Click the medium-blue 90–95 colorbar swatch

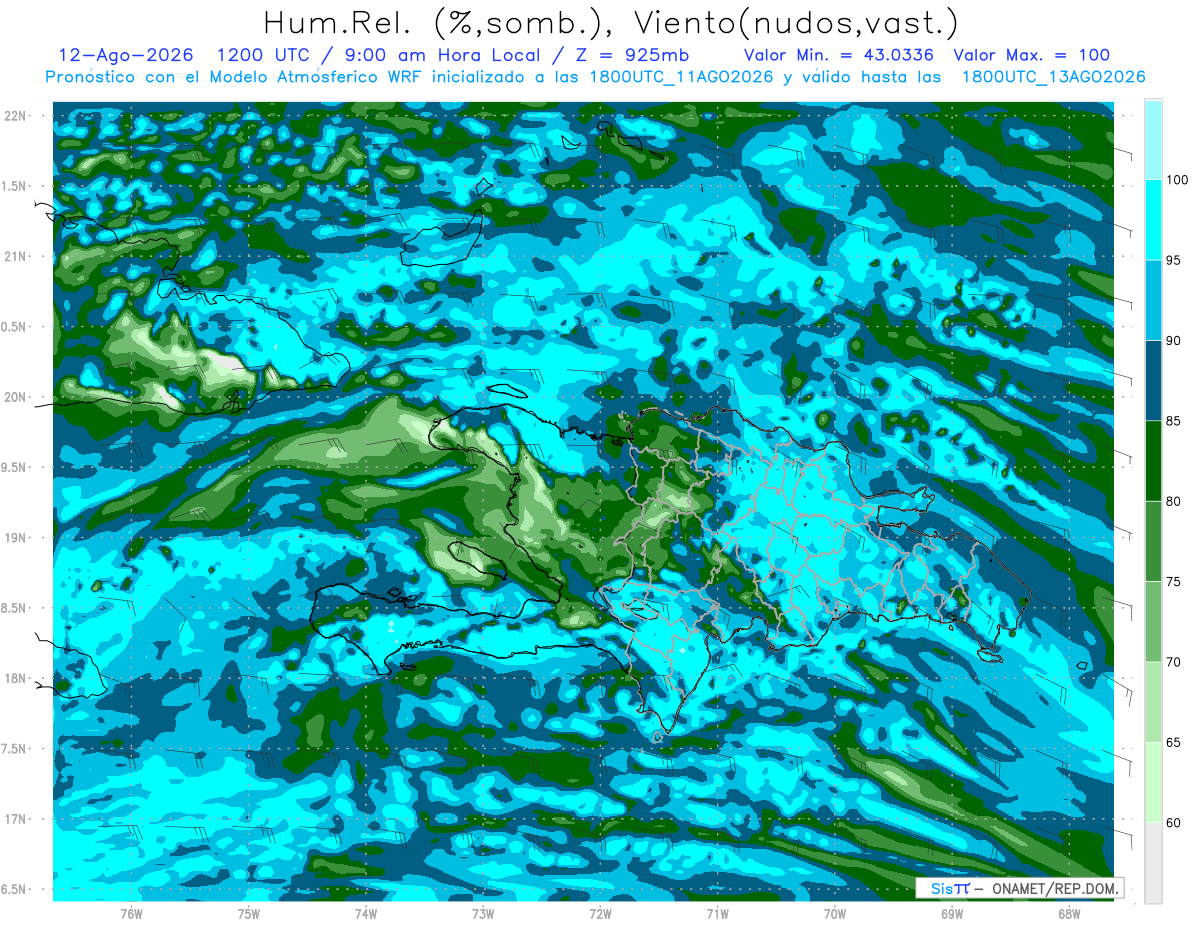[x=1153, y=300]
